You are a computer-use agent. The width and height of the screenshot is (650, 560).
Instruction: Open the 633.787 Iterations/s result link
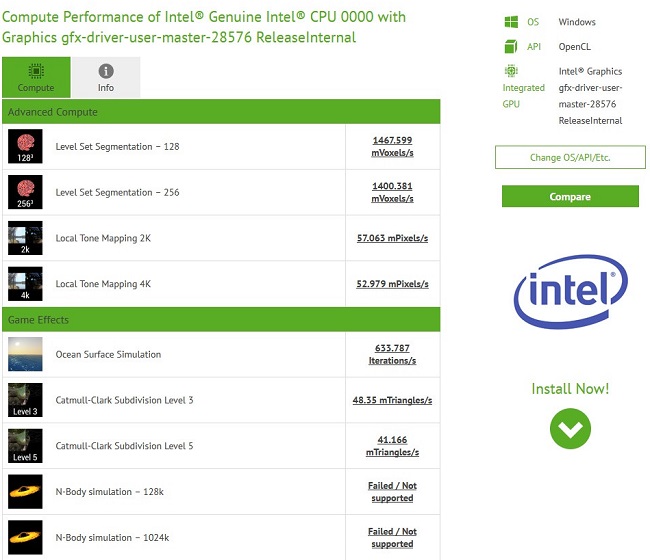(x=392, y=354)
